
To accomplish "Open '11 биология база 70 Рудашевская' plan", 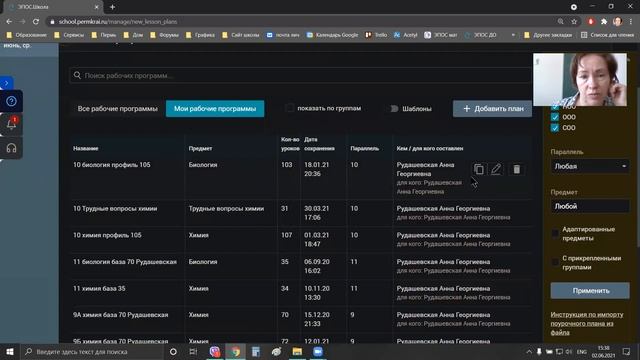I will tap(302, 266).
